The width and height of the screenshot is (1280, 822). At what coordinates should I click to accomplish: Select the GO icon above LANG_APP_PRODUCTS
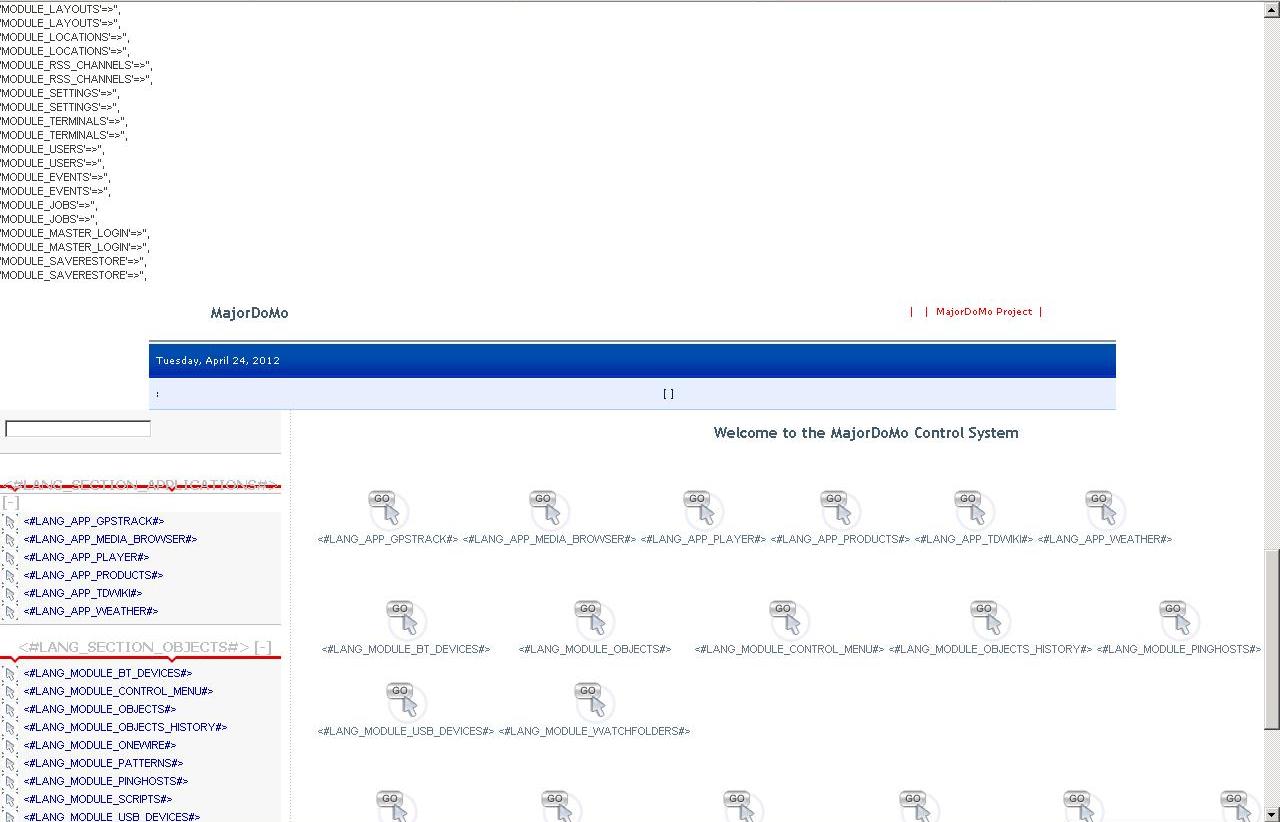(x=839, y=509)
